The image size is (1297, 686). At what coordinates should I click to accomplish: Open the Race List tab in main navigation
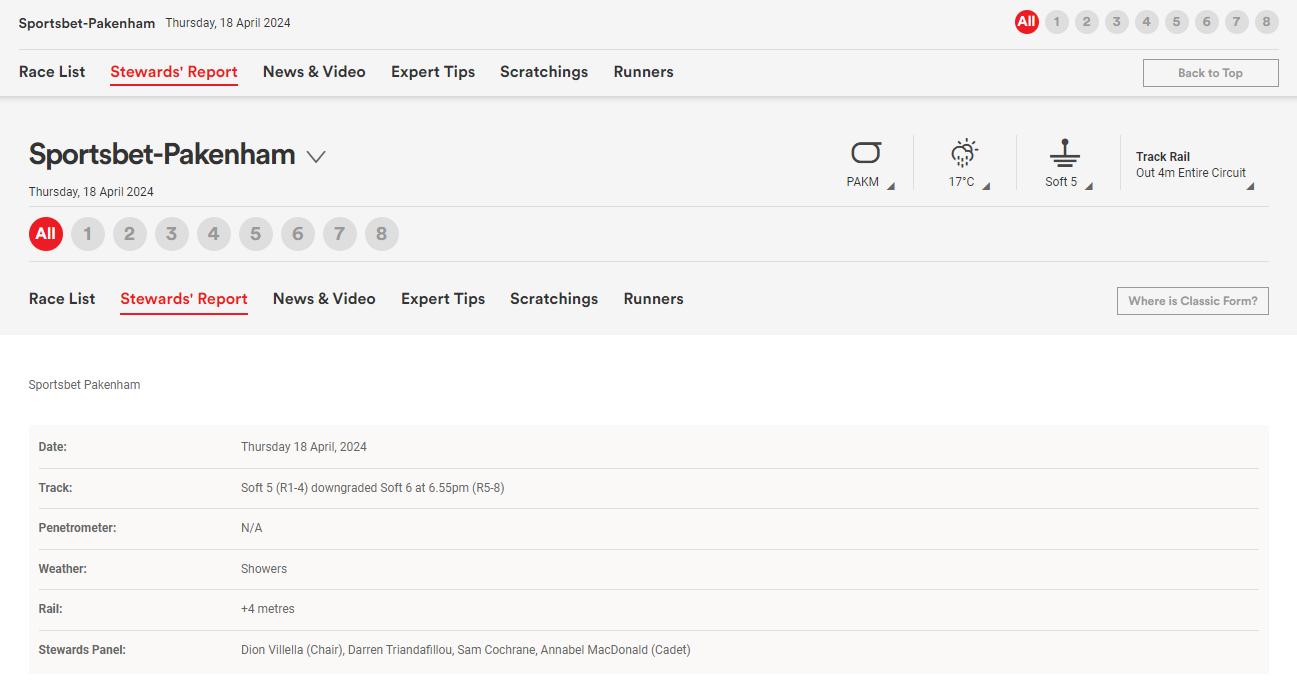coord(62,299)
